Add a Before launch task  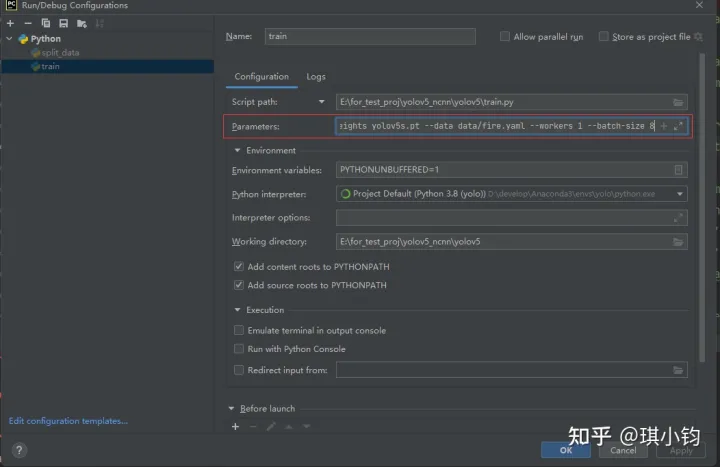[x=236, y=427]
